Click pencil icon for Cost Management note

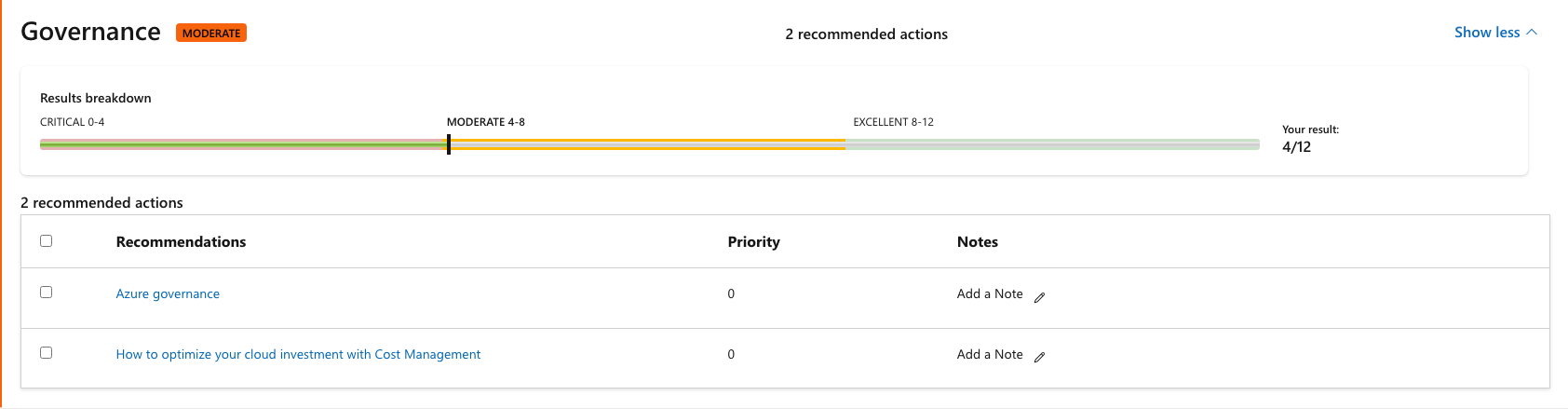coord(1039,357)
